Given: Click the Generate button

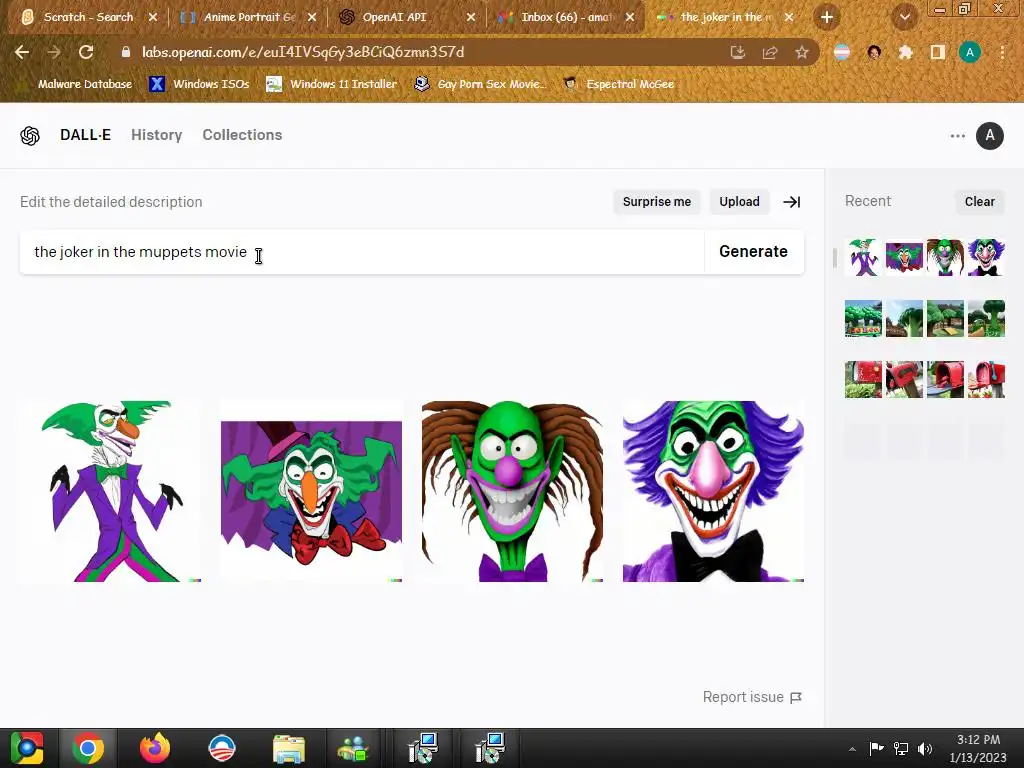Looking at the screenshot, I should [x=753, y=251].
